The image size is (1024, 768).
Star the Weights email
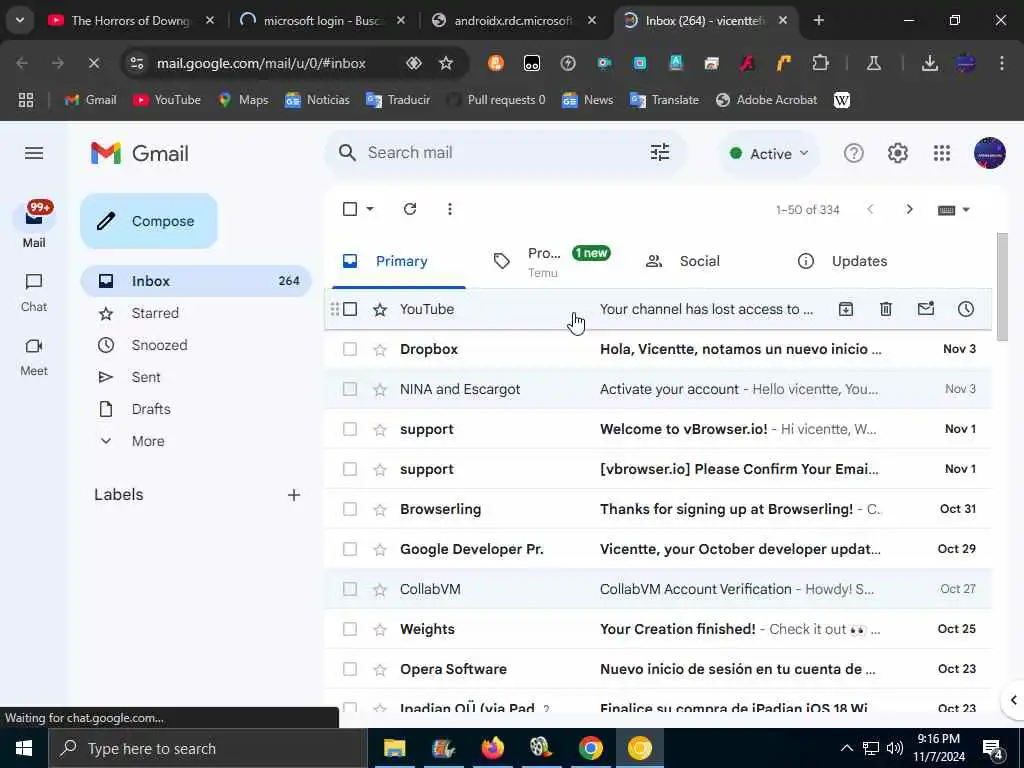point(379,629)
